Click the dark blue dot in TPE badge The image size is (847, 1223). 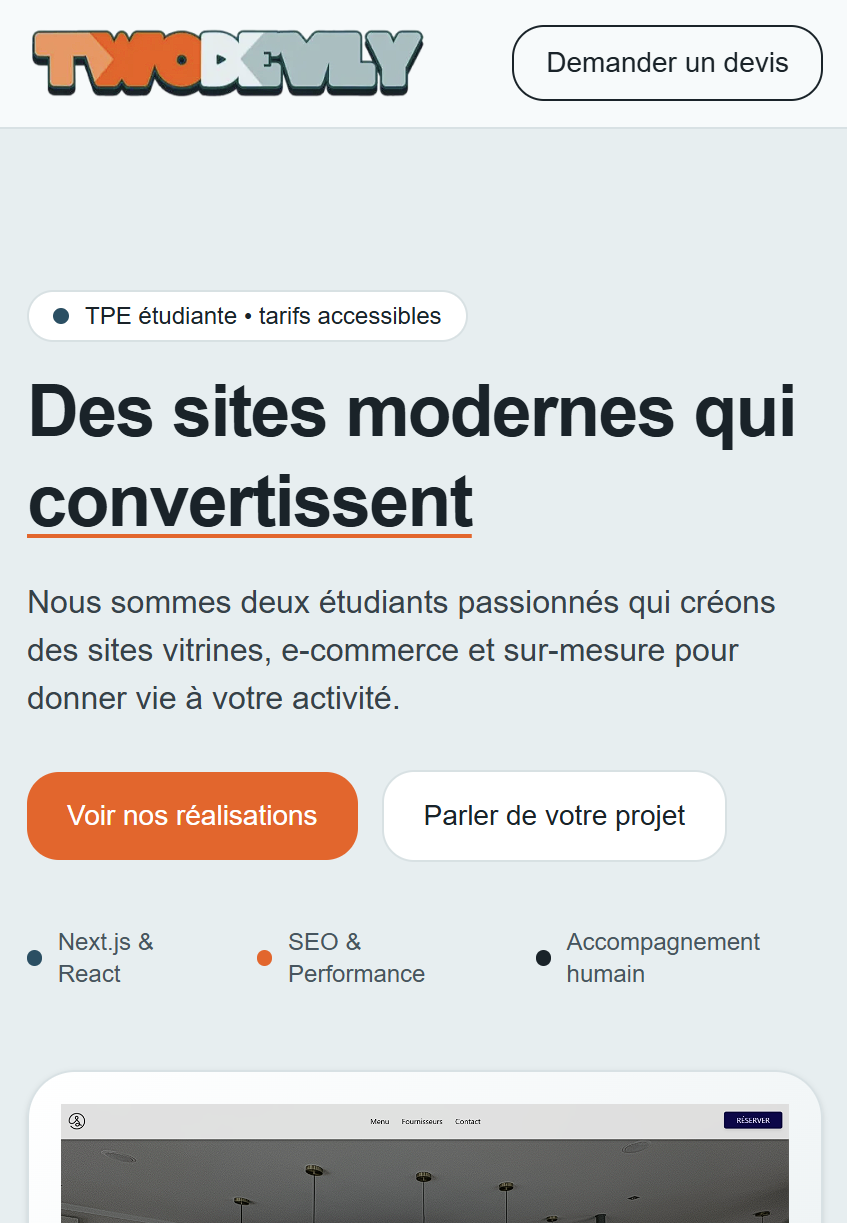click(x=61, y=316)
